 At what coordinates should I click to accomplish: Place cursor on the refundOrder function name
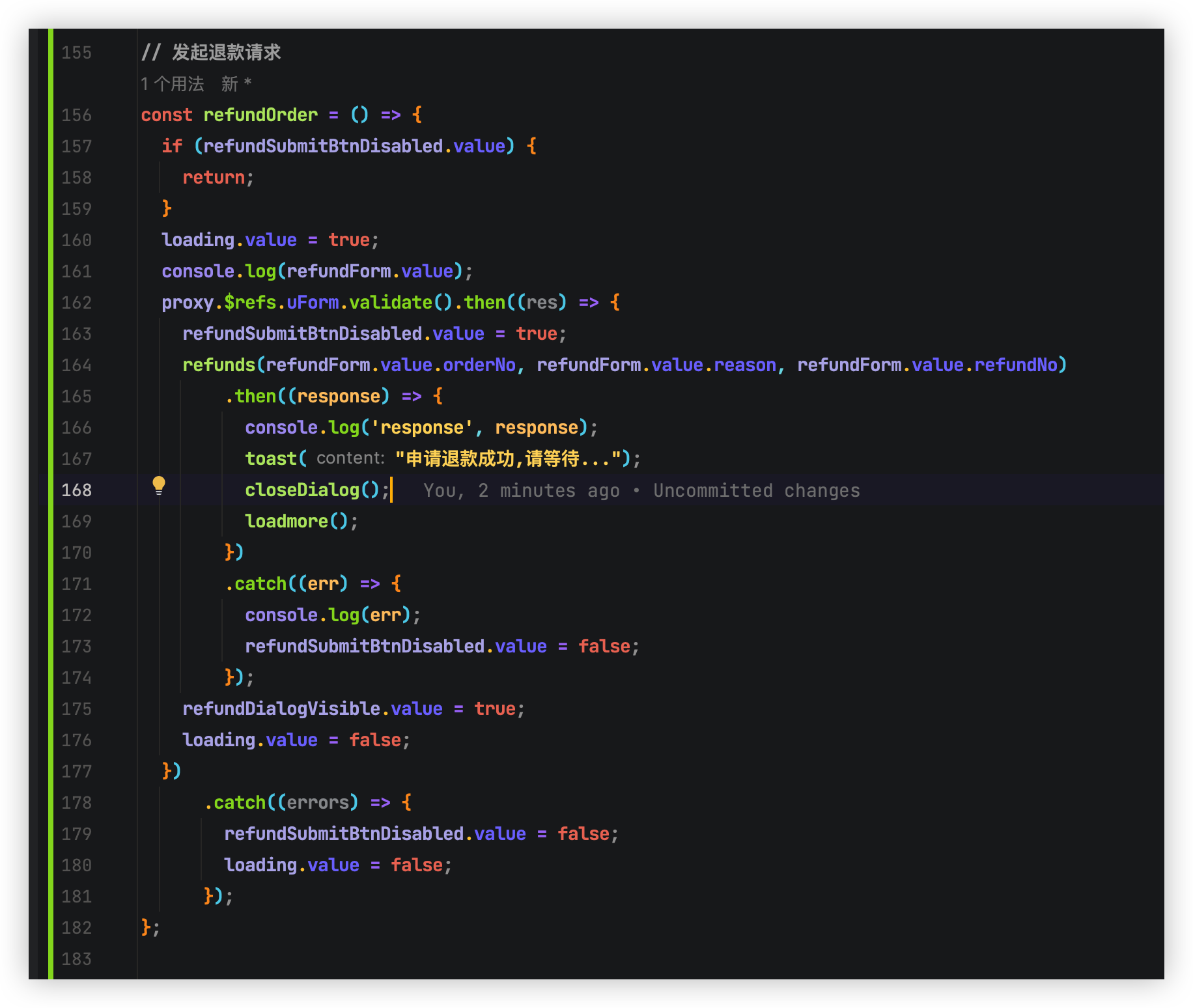[260, 115]
